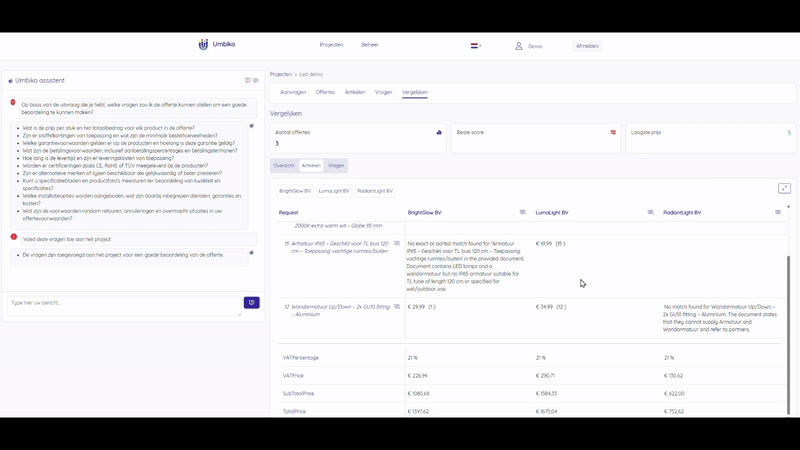Click the Laagste prijs dollar icon
The image size is (800, 450).
(x=789, y=133)
